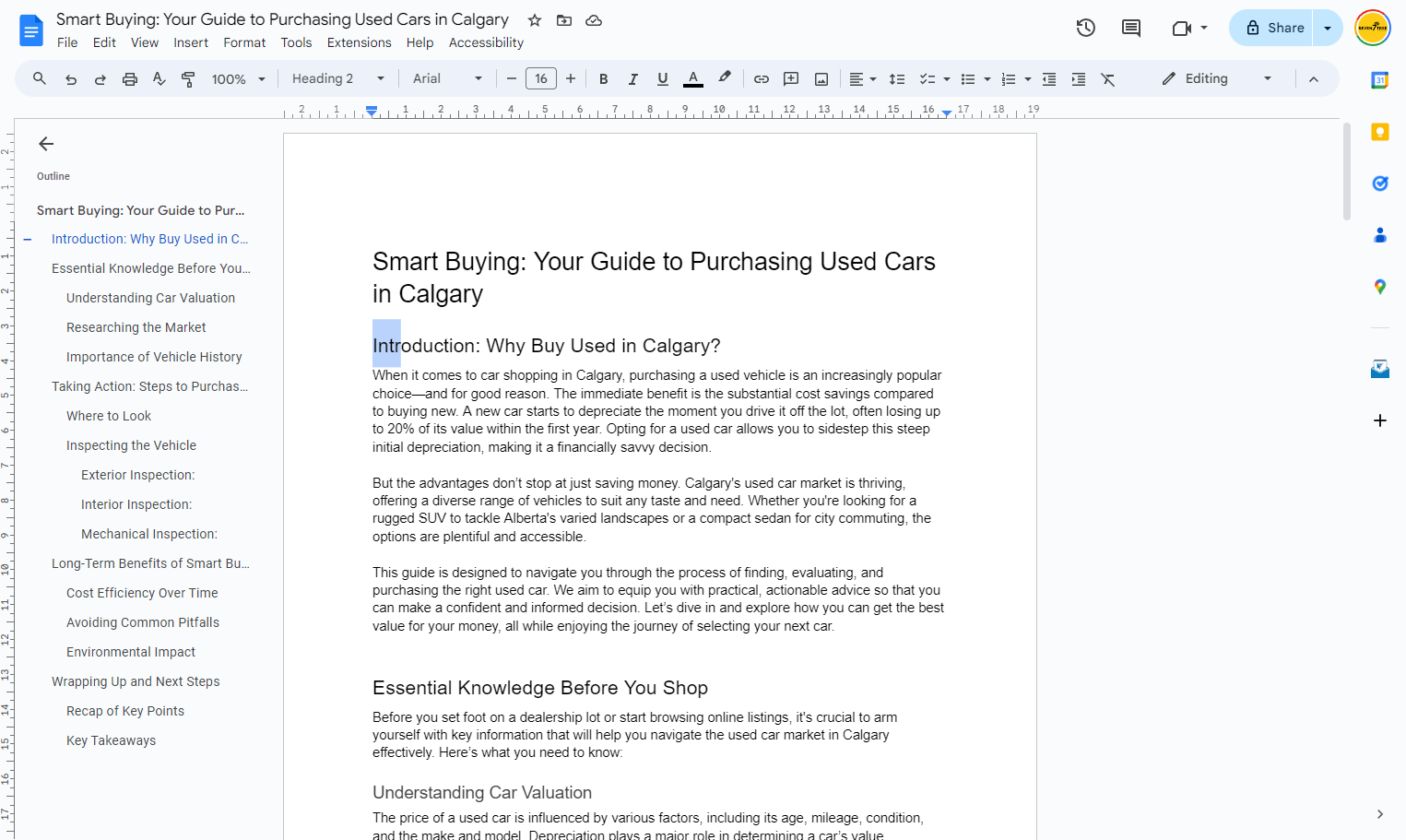Open the comments panel icon
Image resolution: width=1406 pixels, height=840 pixels.
pyautogui.click(x=1131, y=28)
